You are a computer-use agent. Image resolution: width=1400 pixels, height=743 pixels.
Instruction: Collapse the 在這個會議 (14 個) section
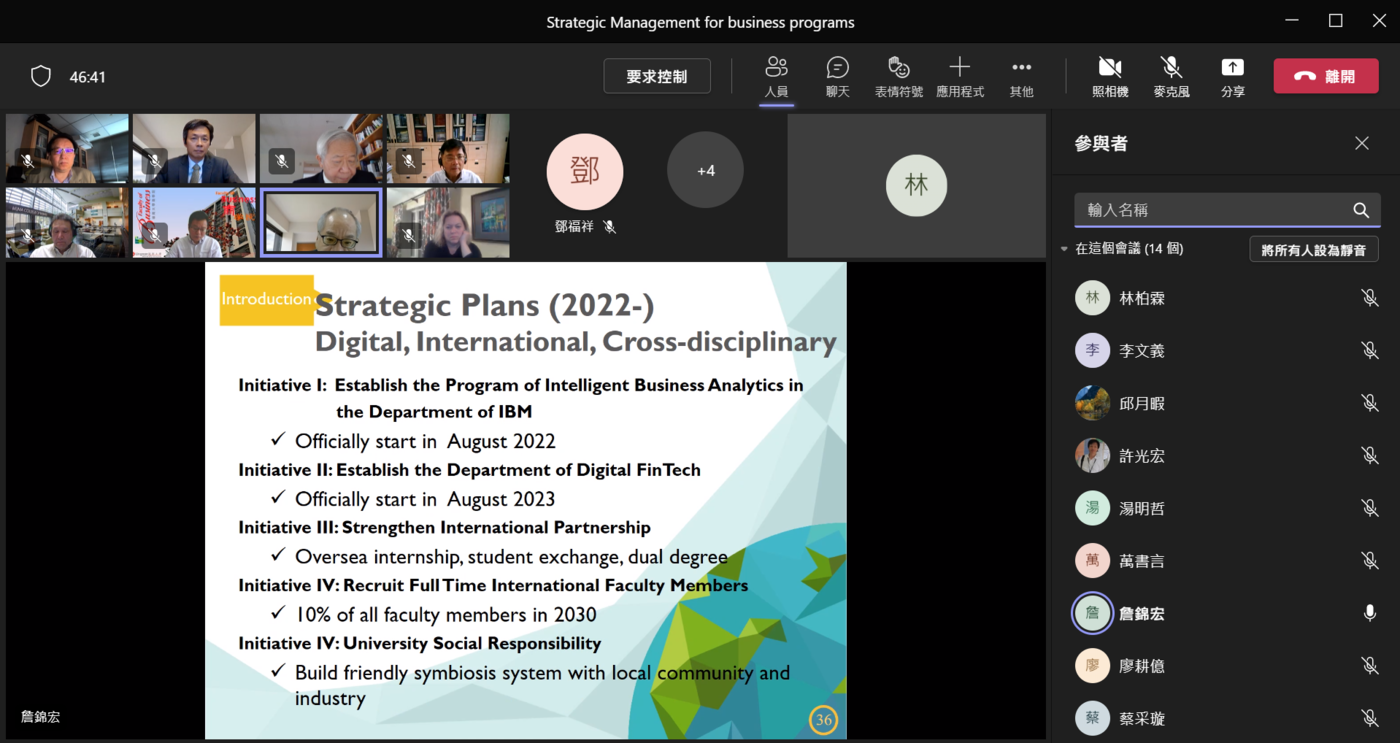coord(1064,249)
